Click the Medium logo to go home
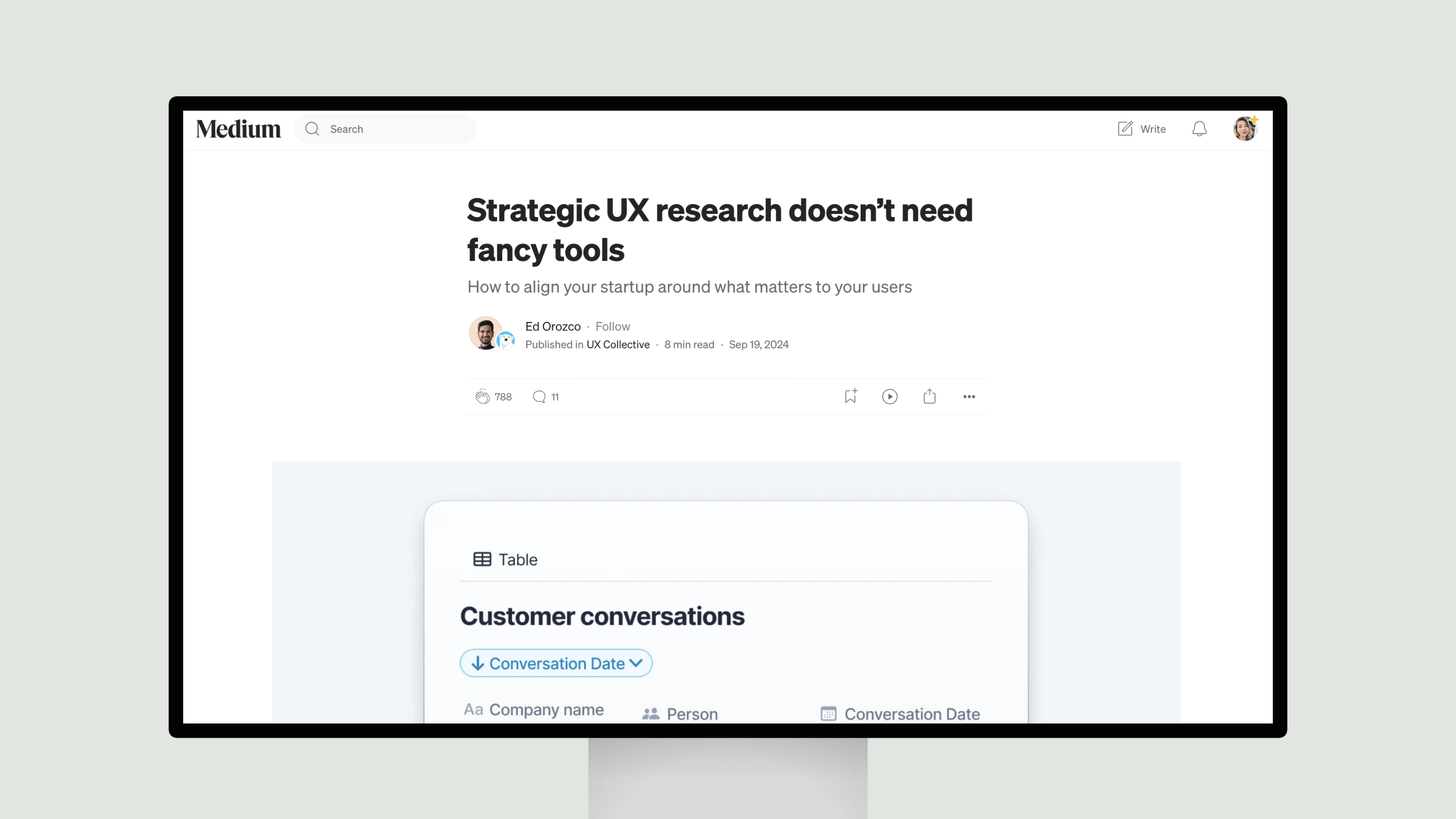The height and width of the screenshot is (819, 1456). tap(238, 128)
